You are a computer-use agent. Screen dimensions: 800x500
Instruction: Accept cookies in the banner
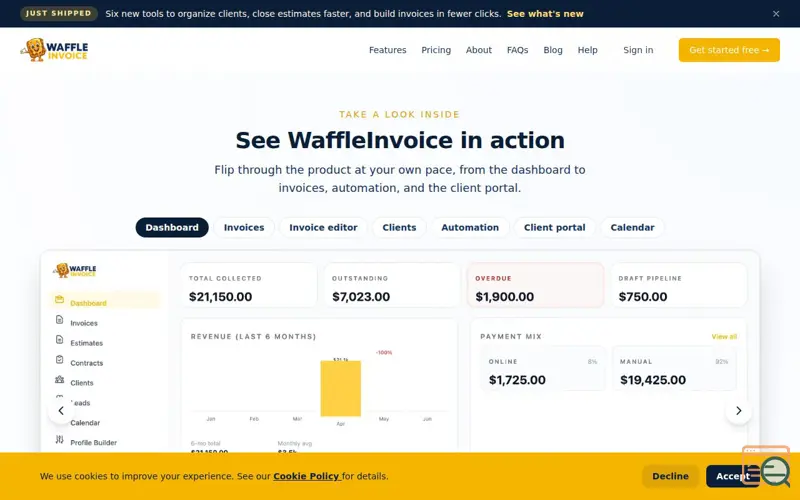732,476
